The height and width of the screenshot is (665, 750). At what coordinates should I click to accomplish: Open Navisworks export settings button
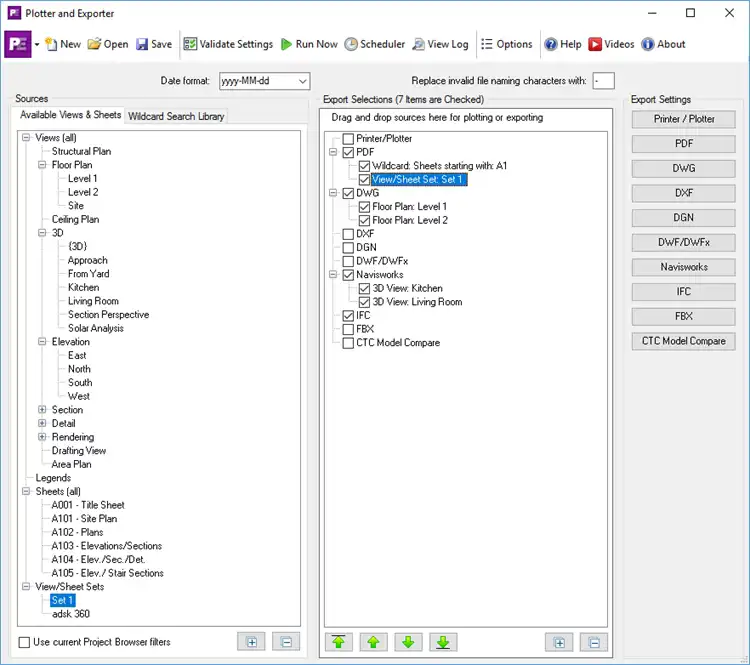pos(683,267)
